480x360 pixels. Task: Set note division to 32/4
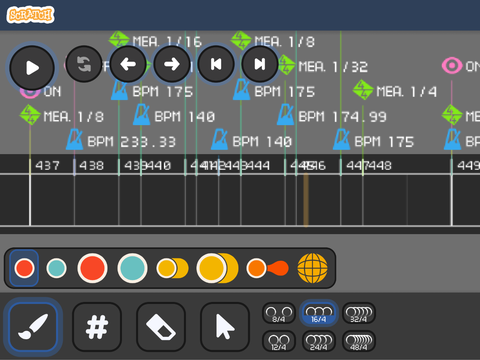coord(359,313)
